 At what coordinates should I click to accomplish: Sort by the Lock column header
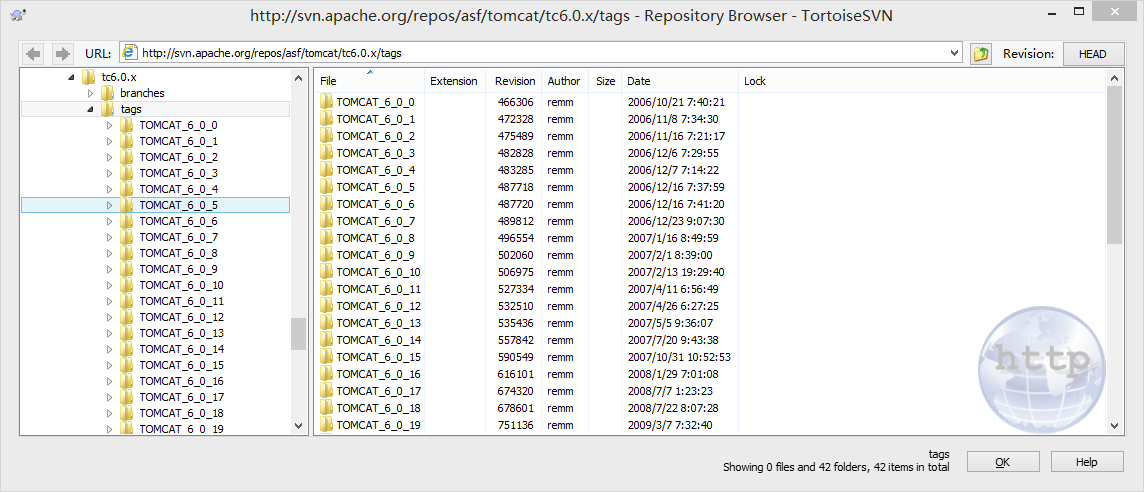coord(755,81)
